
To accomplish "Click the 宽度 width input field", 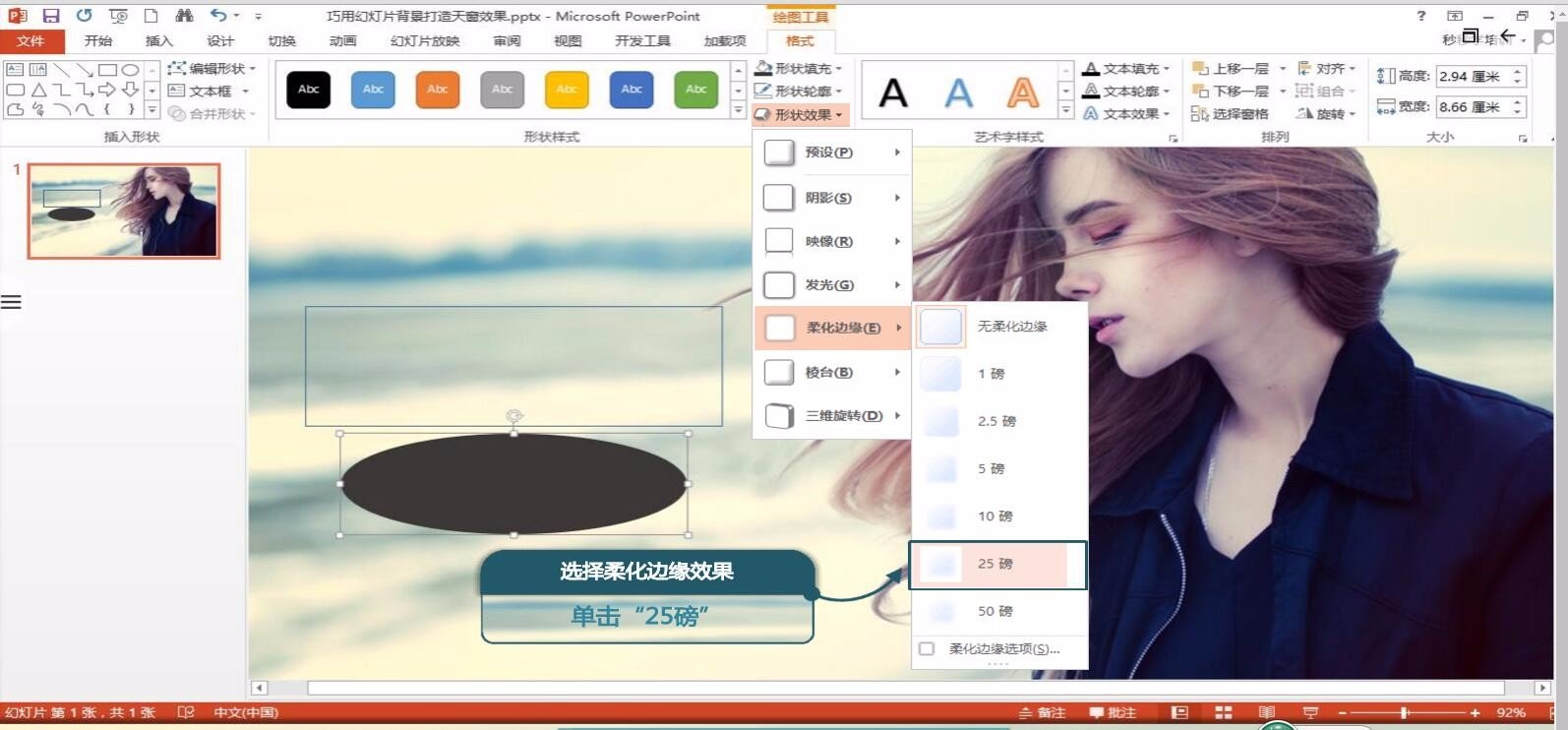I will click(1473, 106).
